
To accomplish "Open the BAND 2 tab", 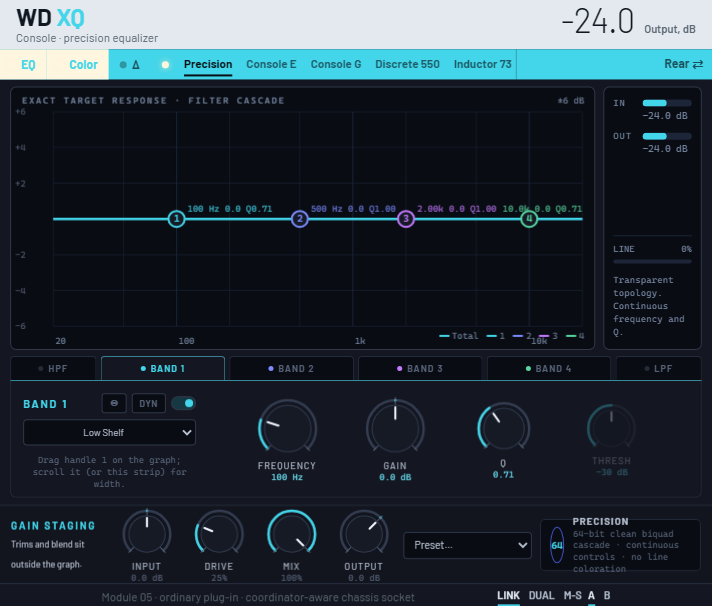I will 292,369.
